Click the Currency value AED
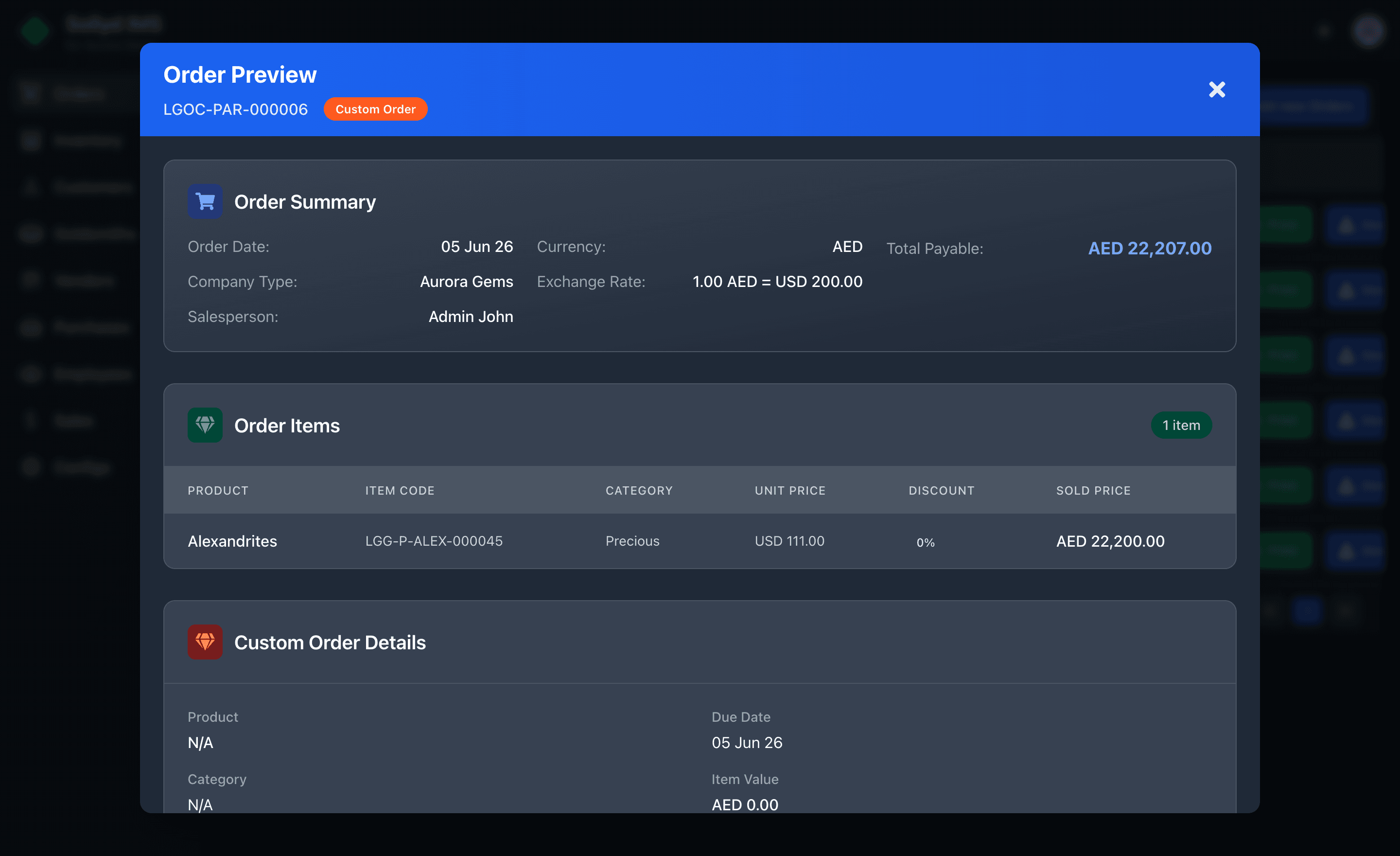 847,247
